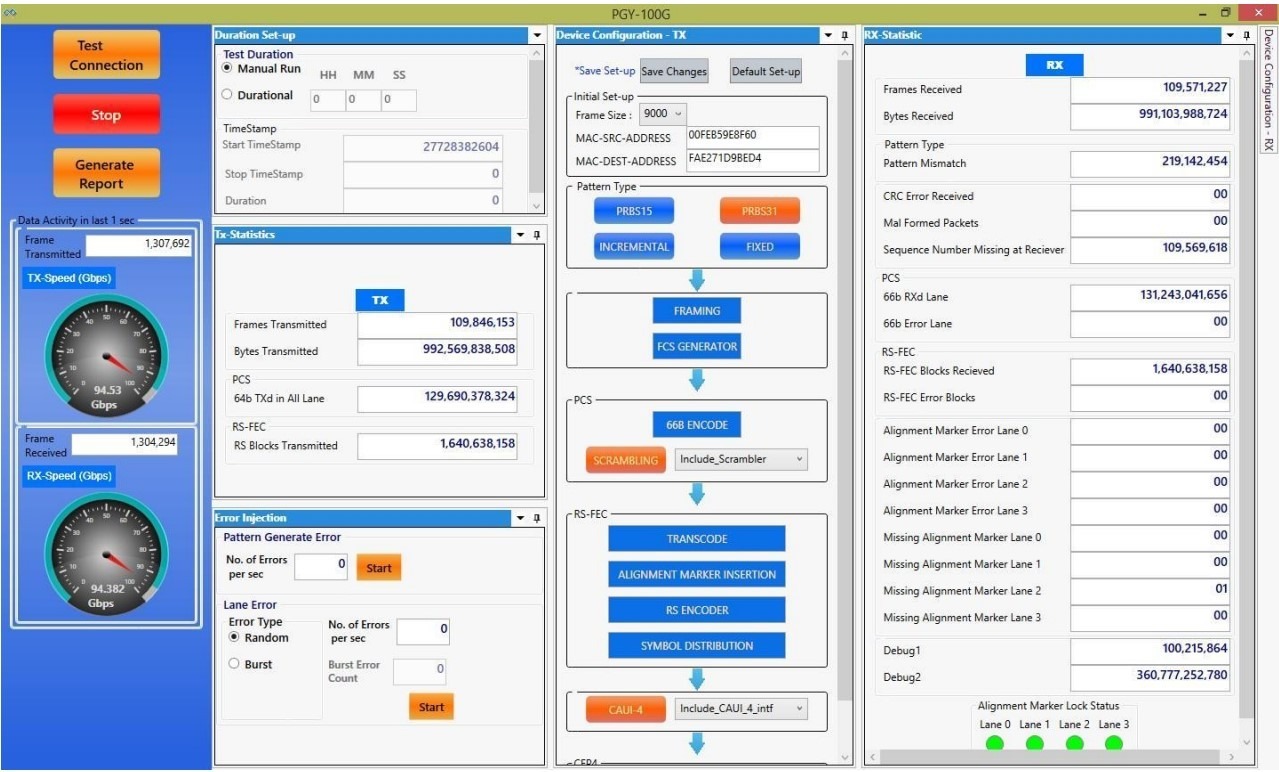Viewport: 1279px width, 772px height.
Task: Click the RX-Speed gauge
Action: click(x=106, y=553)
